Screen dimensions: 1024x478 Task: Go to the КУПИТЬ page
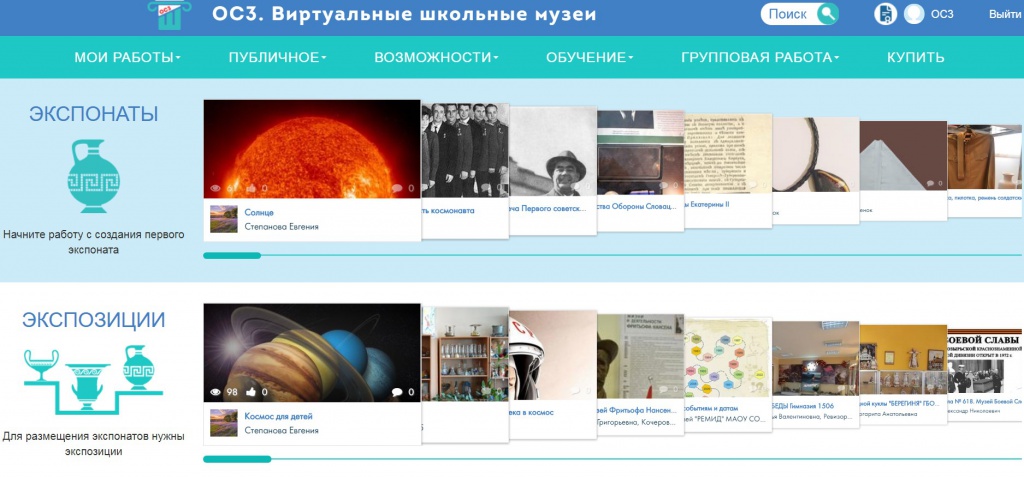click(916, 57)
